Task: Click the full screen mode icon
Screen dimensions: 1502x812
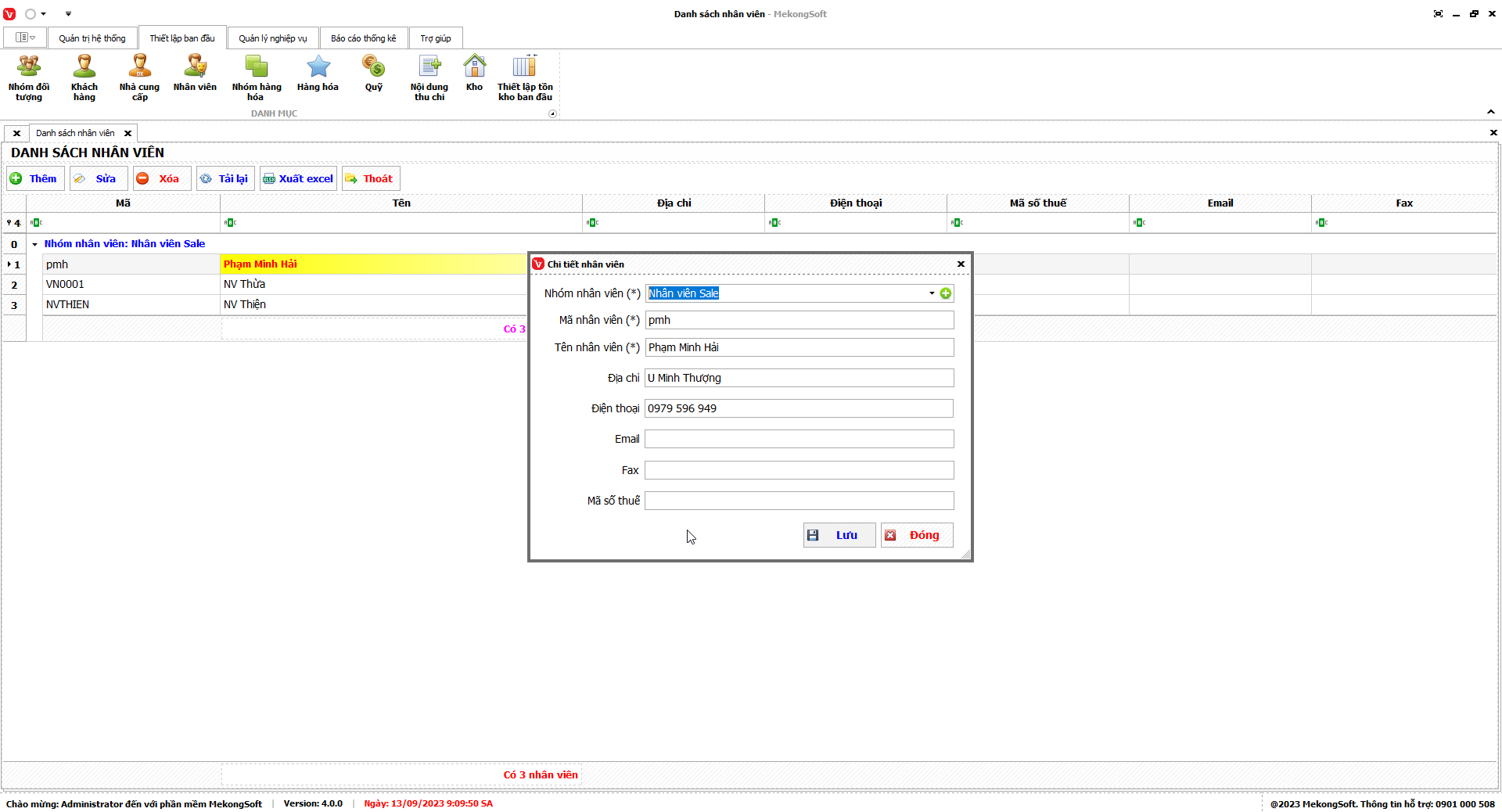Action: point(1438,14)
